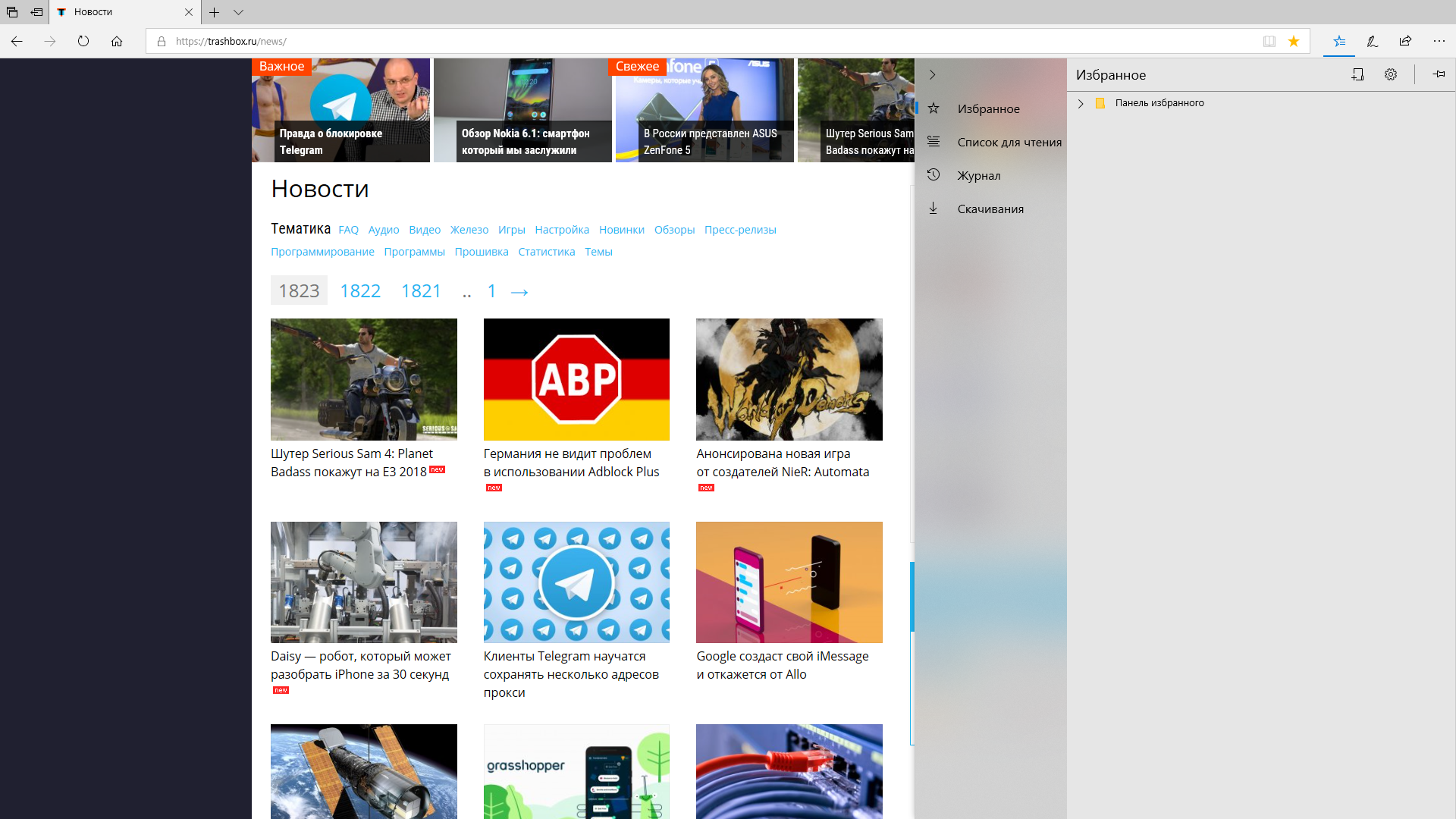Open the Программы topic link
This screenshot has width=1456, height=819.
click(414, 252)
